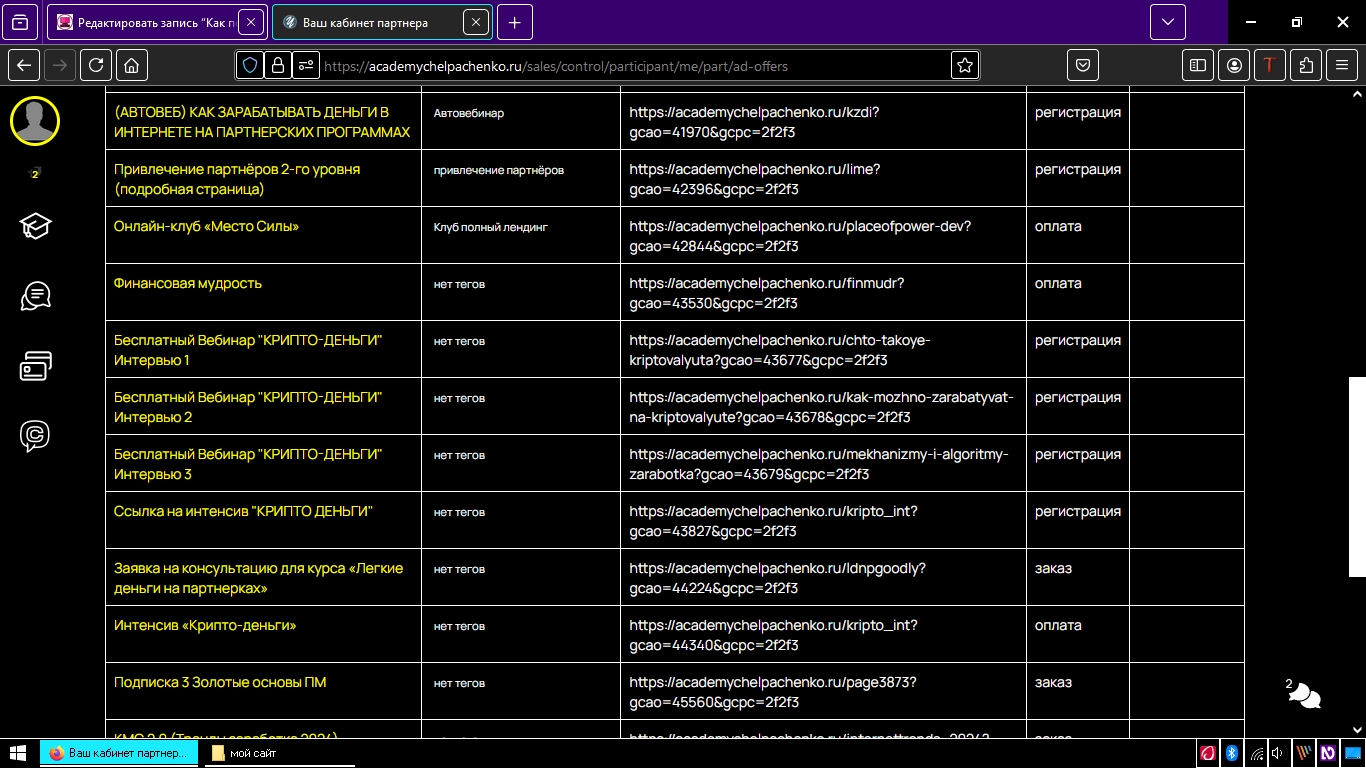Show site security lock information
The height and width of the screenshot is (768, 1366).
click(278, 65)
